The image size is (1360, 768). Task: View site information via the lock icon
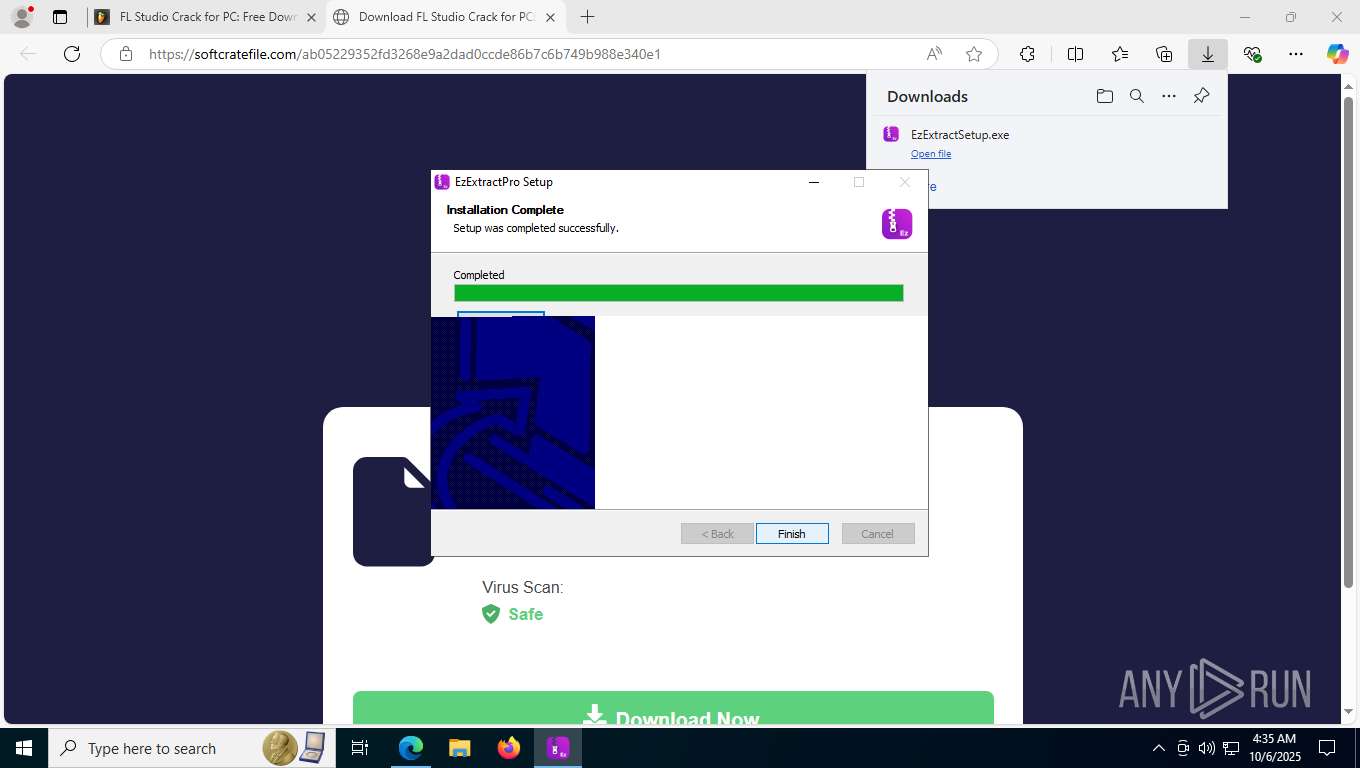pyautogui.click(x=126, y=54)
